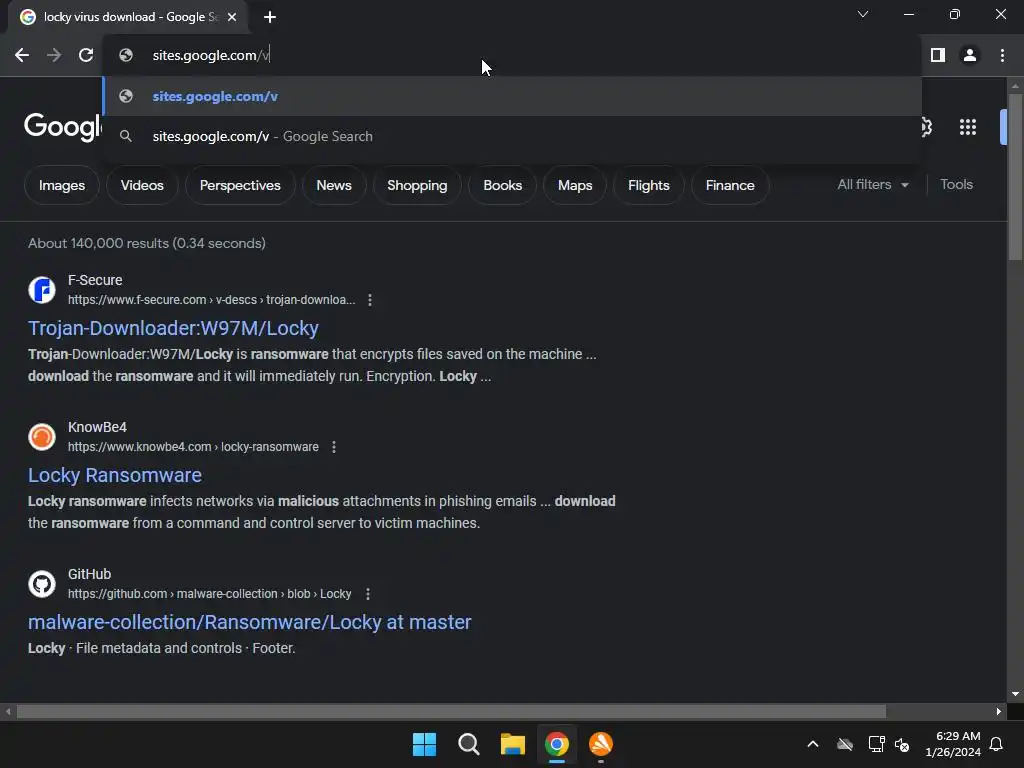Click vertical page scrollbar thumb

coord(1015,177)
